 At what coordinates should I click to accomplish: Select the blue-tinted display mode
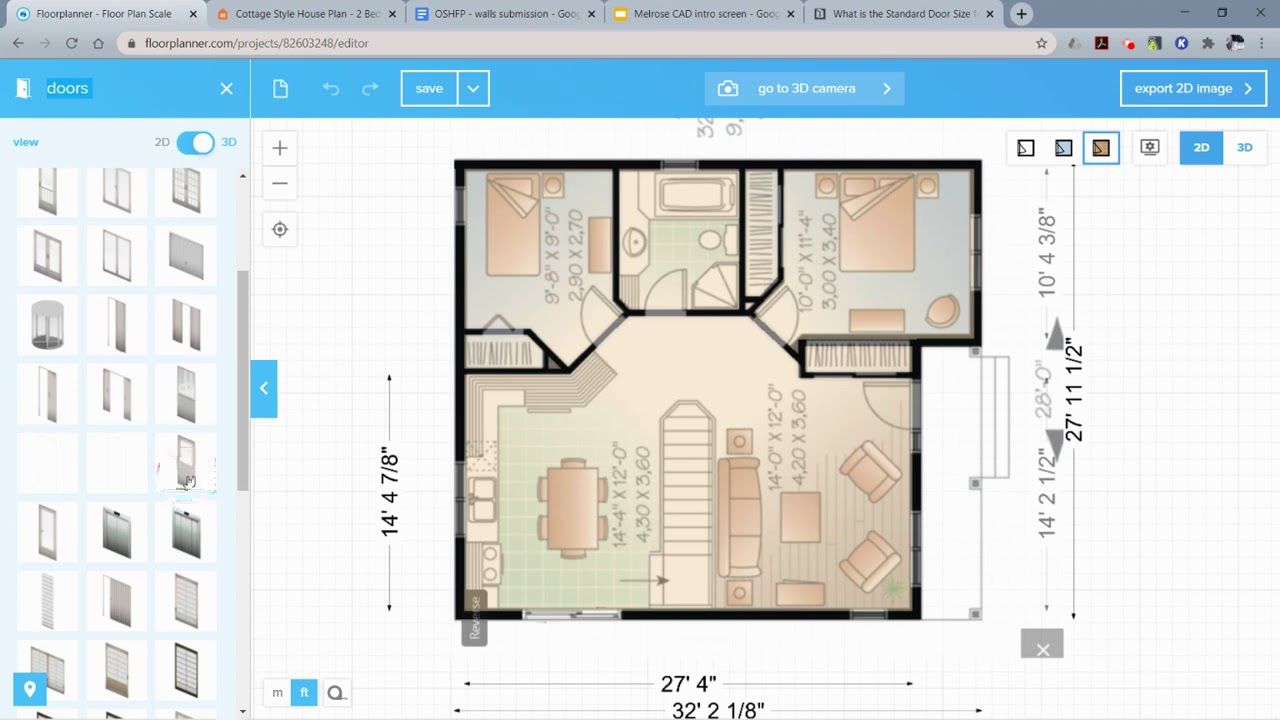[1063, 148]
